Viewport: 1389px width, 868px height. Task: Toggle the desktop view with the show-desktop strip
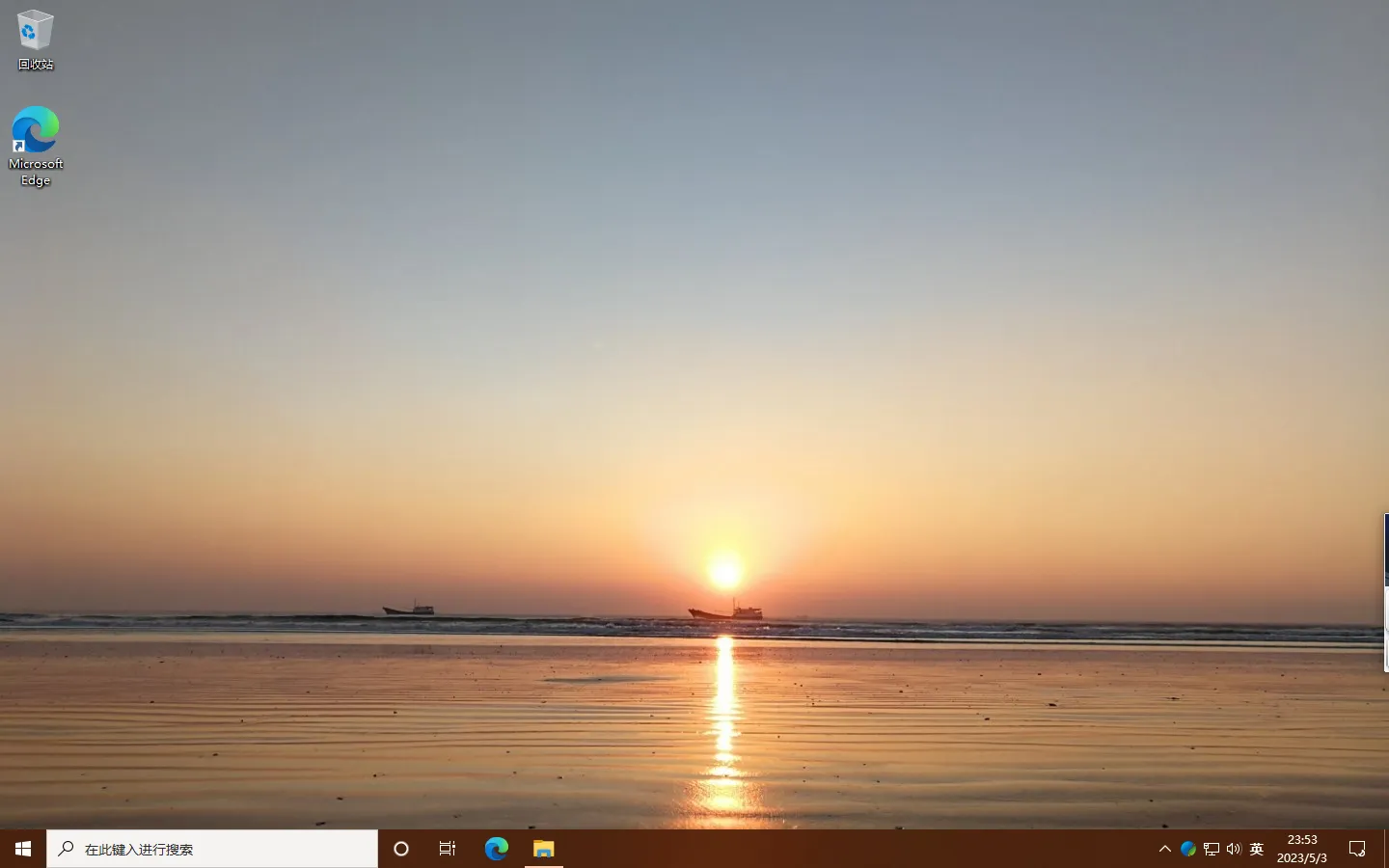click(x=1386, y=849)
